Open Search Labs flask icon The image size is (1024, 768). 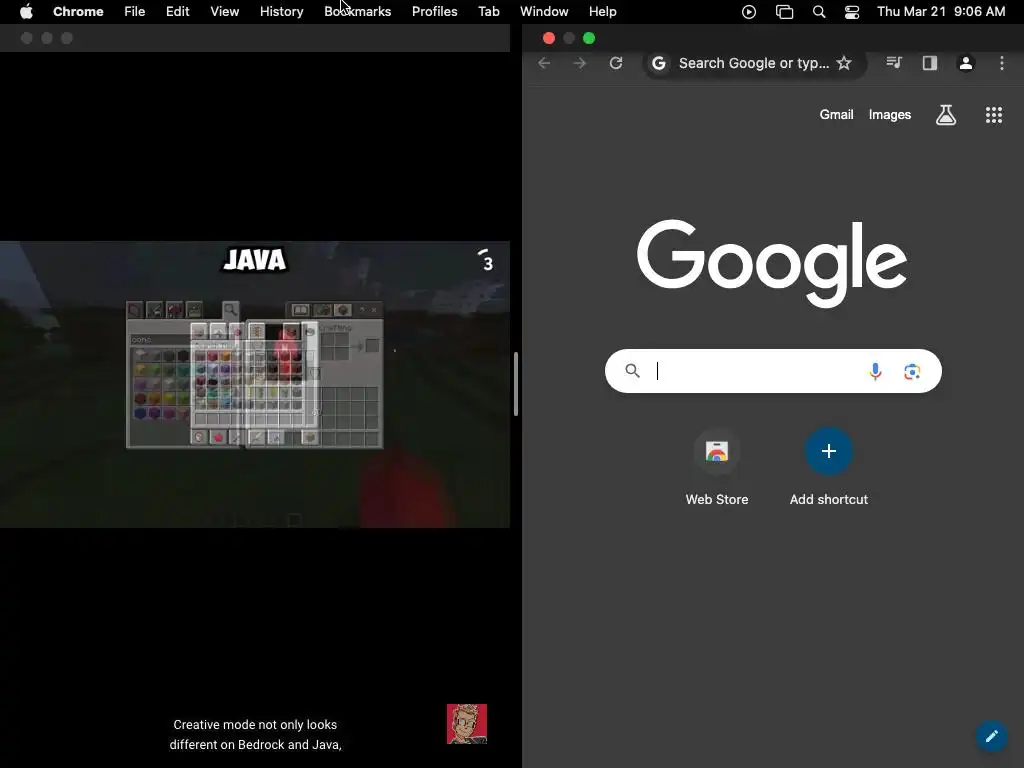tap(946, 115)
